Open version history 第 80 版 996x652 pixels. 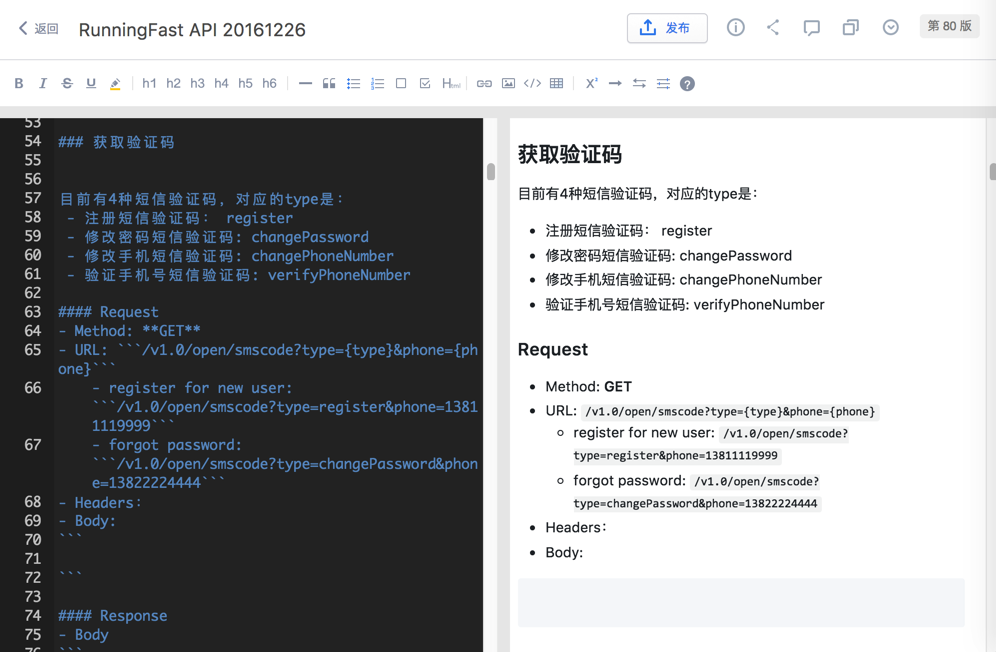950,26
